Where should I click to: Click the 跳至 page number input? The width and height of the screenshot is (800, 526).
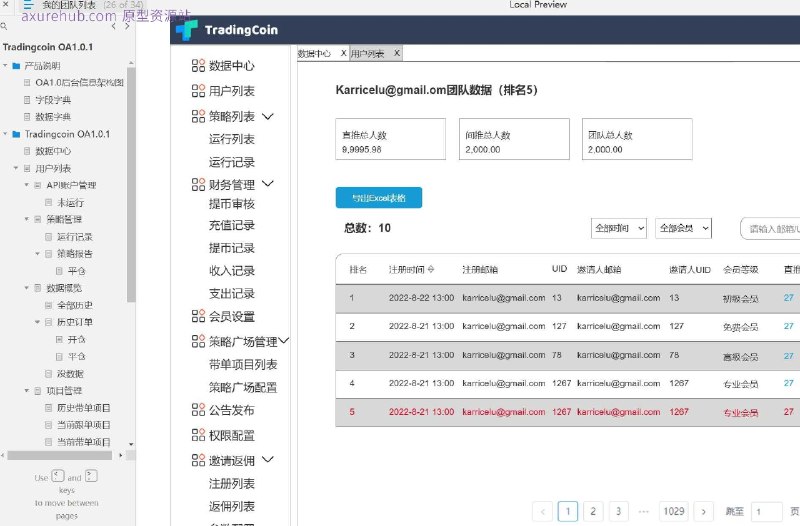(768, 512)
